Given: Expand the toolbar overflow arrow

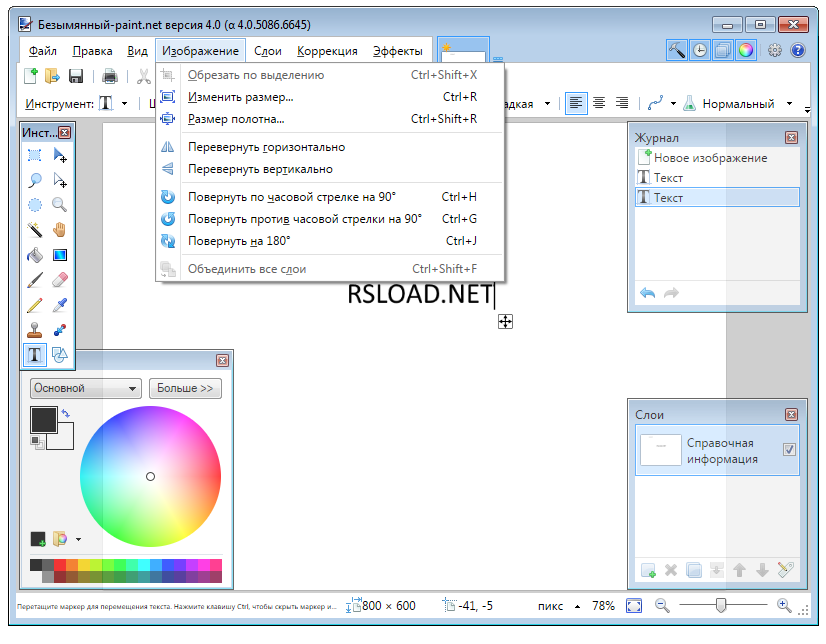Looking at the screenshot, I should [x=807, y=110].
